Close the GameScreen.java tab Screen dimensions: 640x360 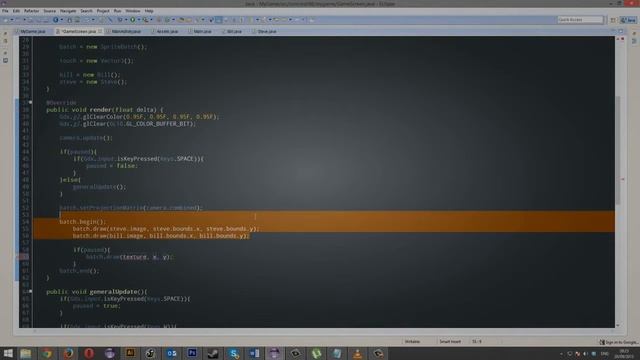coord(100,31)
